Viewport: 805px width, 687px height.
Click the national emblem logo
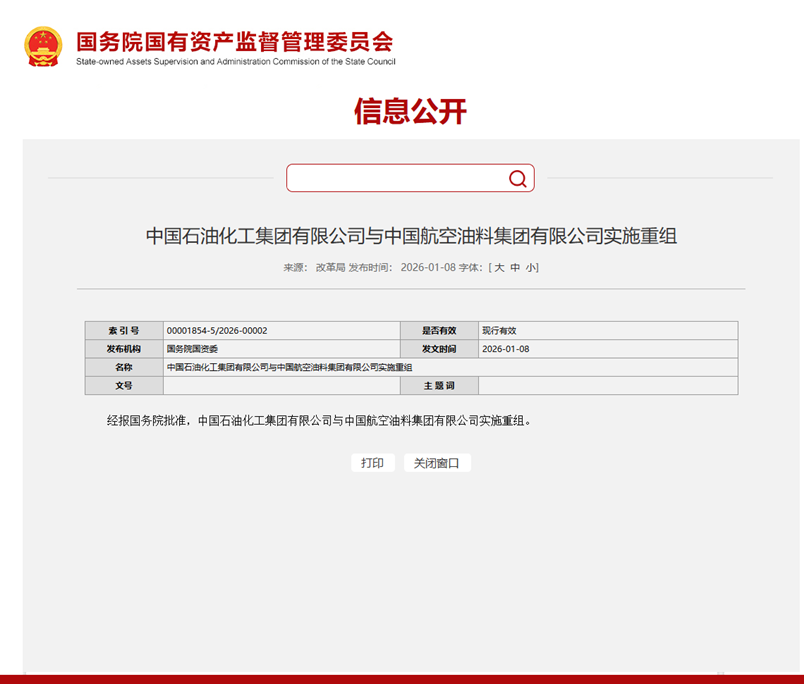pyautogui.click(x=43, y=46)
